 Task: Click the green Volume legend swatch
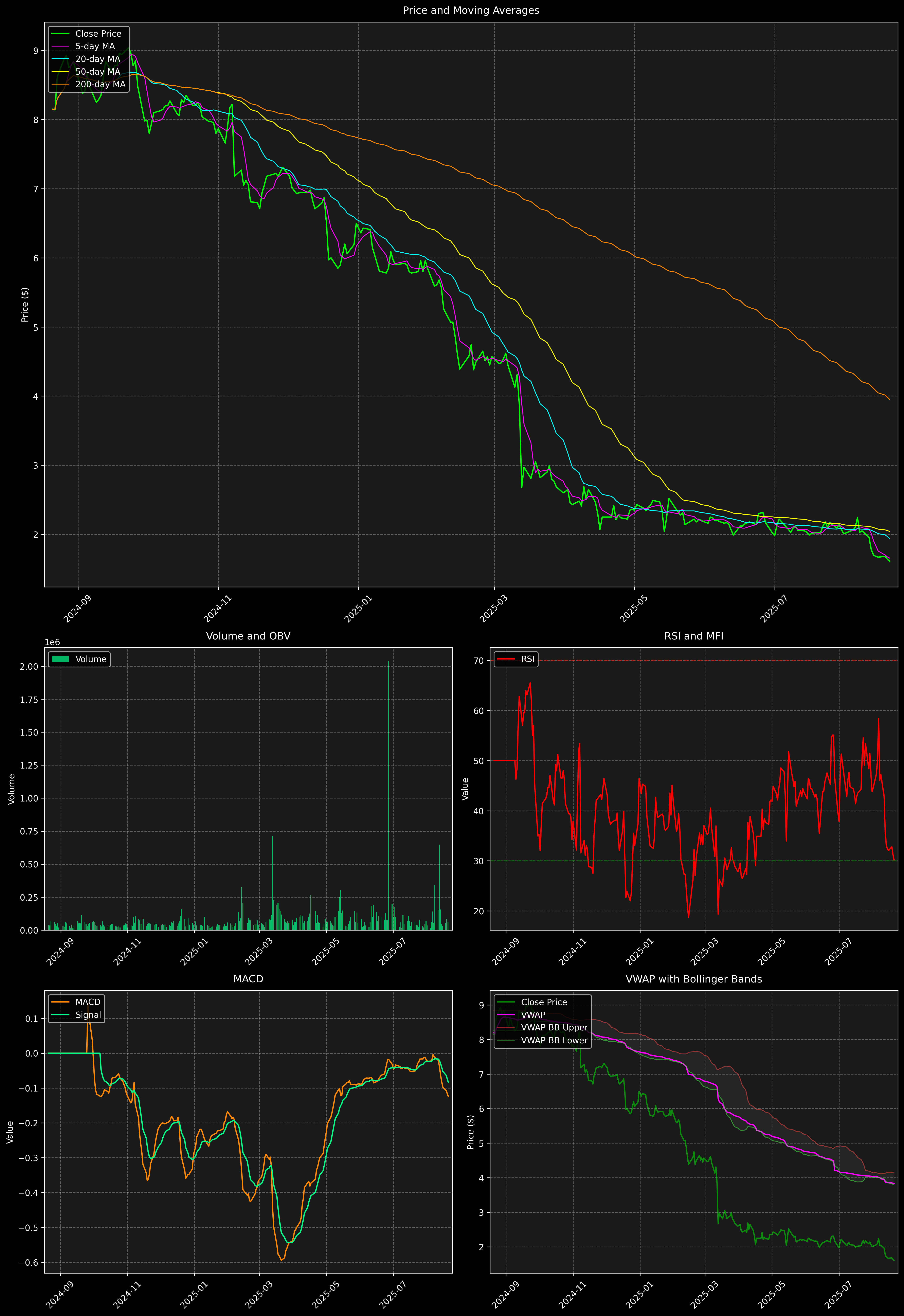click(60, 659)
